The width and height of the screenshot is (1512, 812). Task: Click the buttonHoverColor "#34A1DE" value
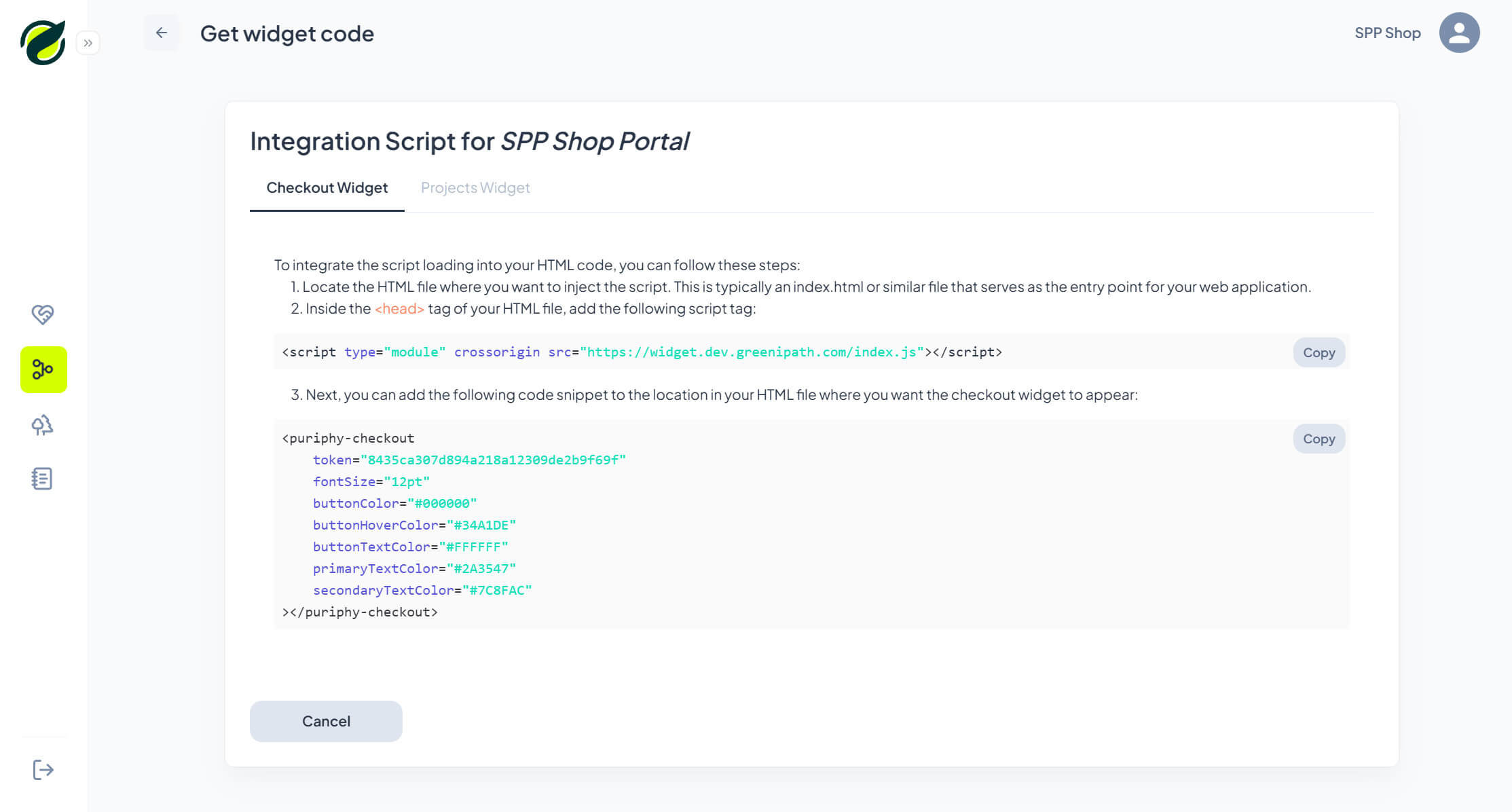click(x=481, y=525)
